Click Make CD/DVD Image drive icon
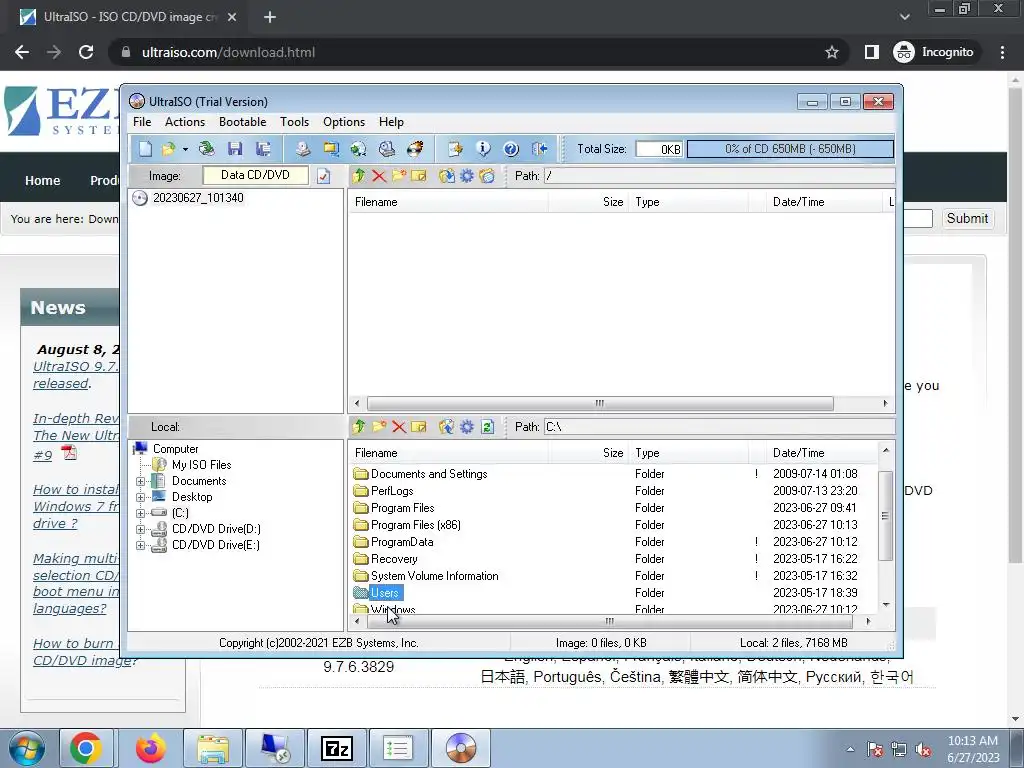 pyautogui.click(x=302, y=149)
